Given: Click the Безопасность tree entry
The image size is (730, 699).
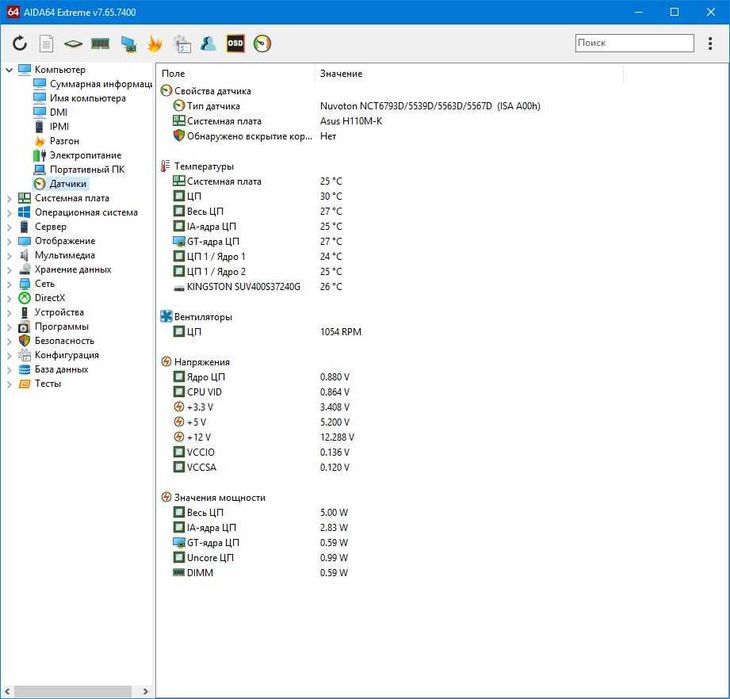Looking at the screenshot, I should click(64, 341).
